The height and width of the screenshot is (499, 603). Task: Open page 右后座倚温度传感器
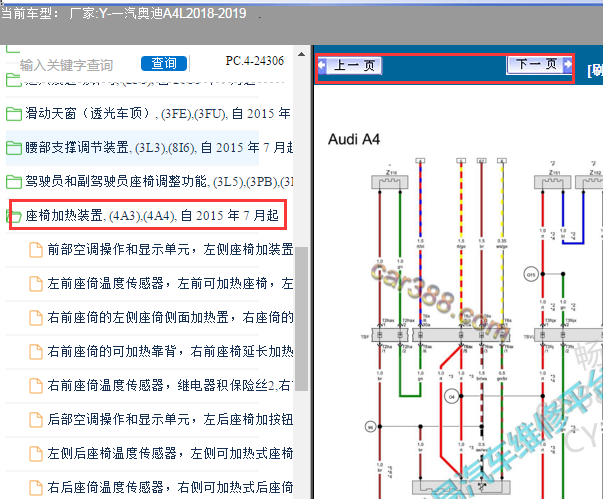[x=170, y=487]
